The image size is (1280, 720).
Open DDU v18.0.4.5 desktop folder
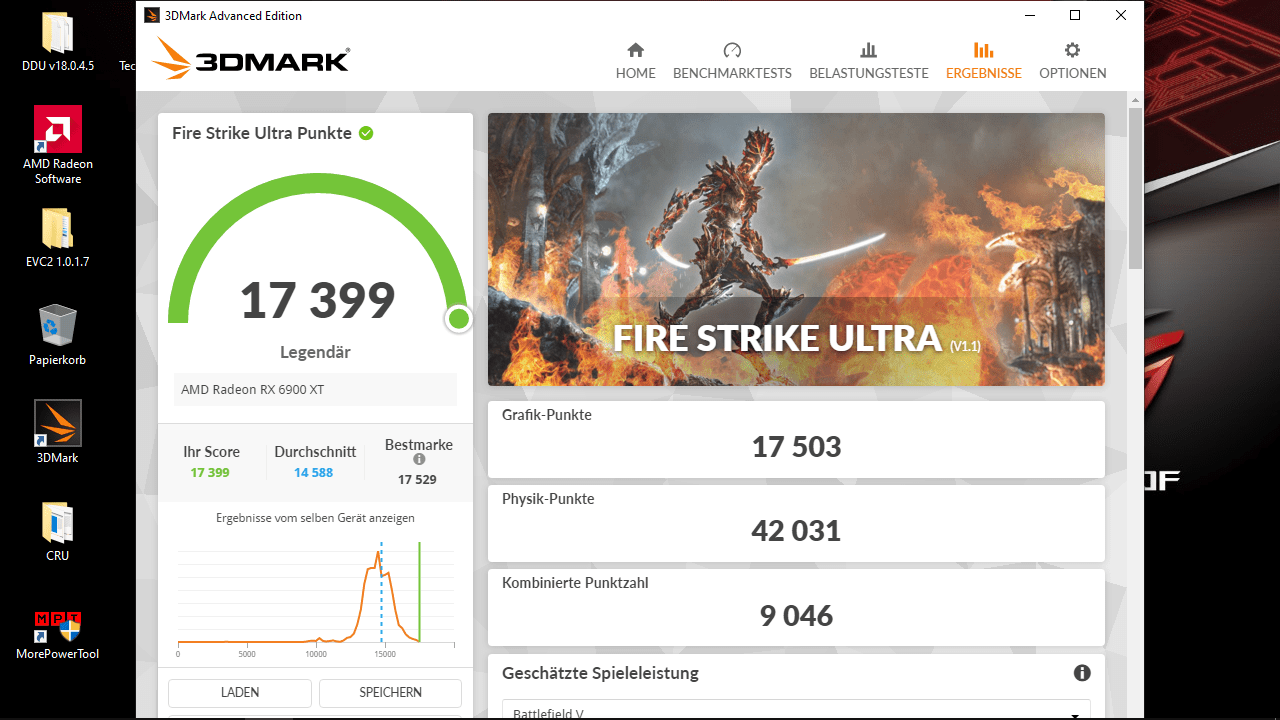tap(58, 43)
